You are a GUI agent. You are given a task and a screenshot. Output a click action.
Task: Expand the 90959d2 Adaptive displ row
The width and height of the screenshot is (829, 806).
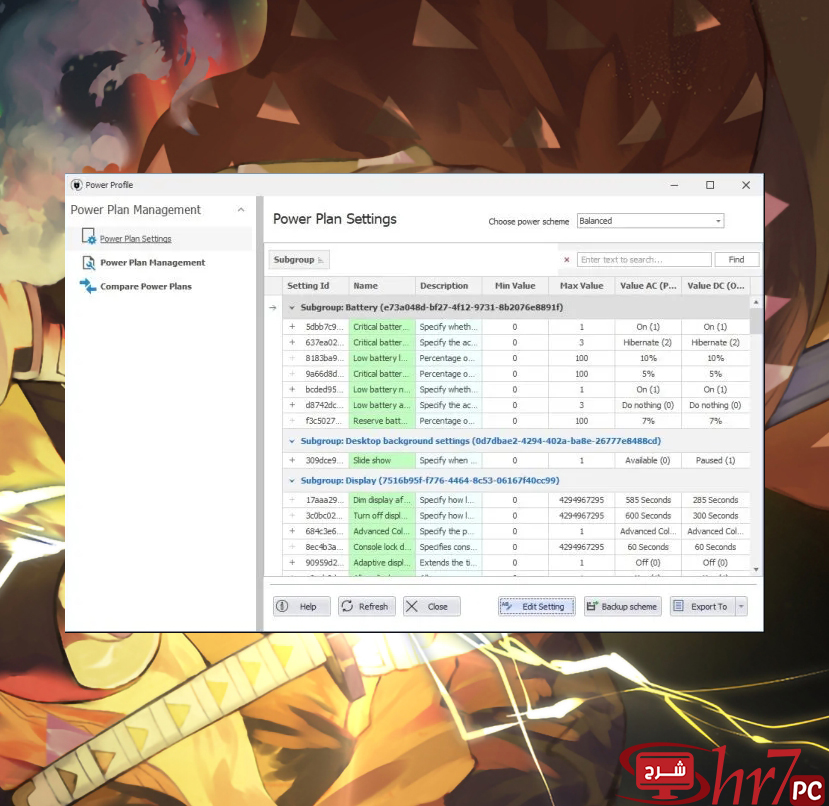(x=292, y=563)
